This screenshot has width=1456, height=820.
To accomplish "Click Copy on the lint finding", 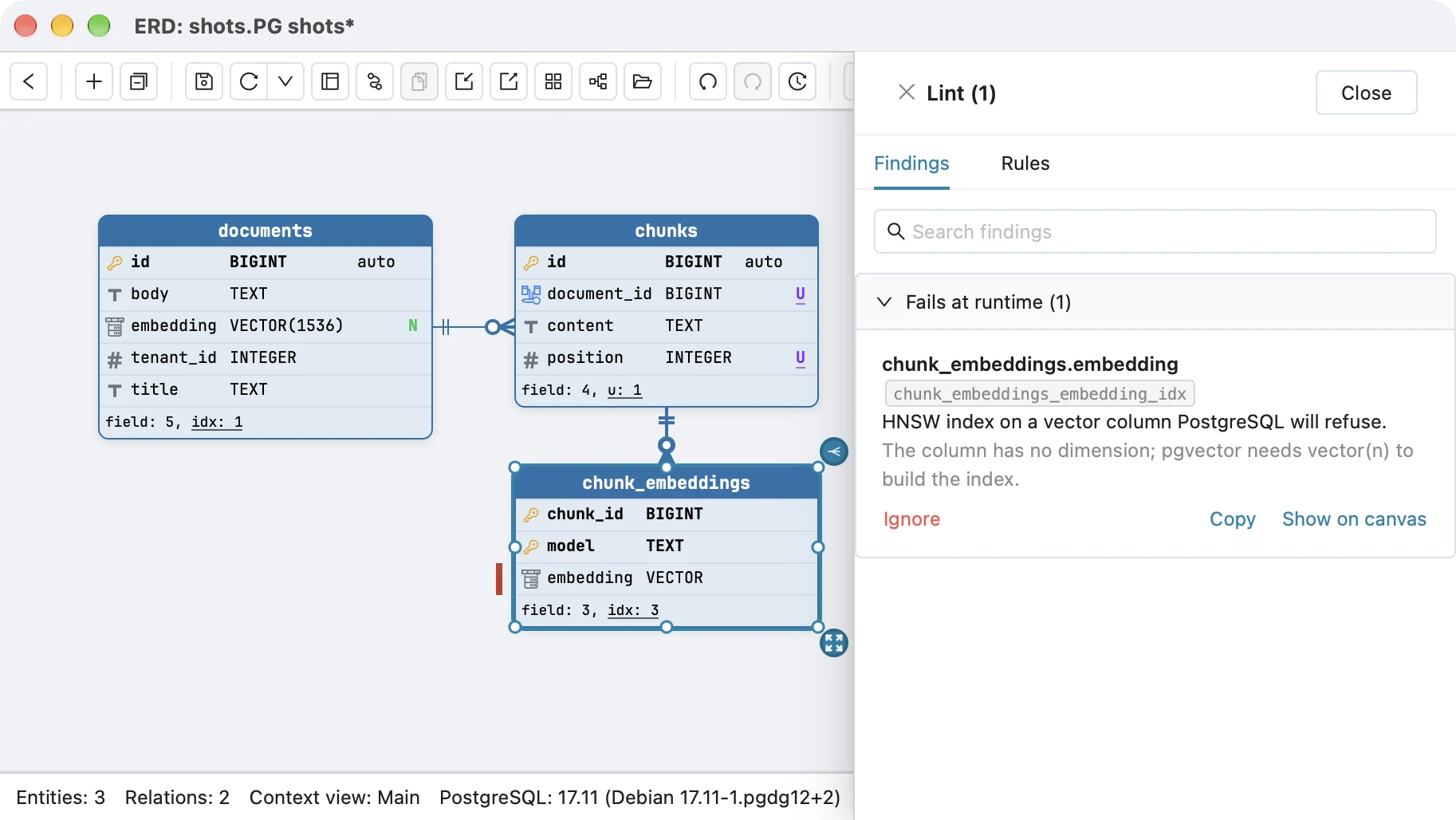I will point(1232,519).
